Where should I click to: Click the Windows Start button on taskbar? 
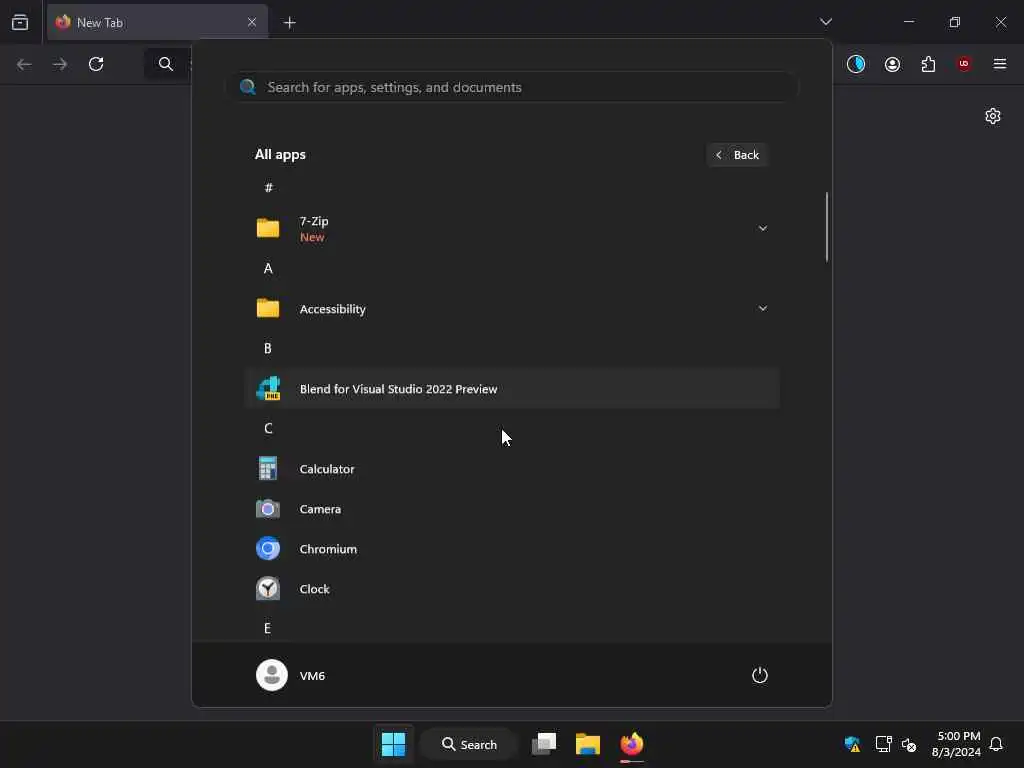point(393,744)
